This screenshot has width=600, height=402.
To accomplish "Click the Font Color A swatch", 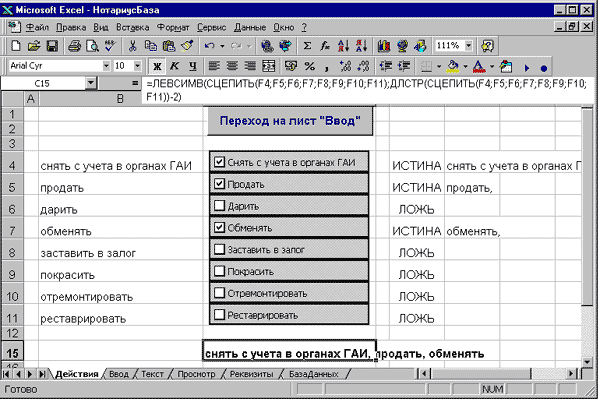I will [x=479, y=67].
